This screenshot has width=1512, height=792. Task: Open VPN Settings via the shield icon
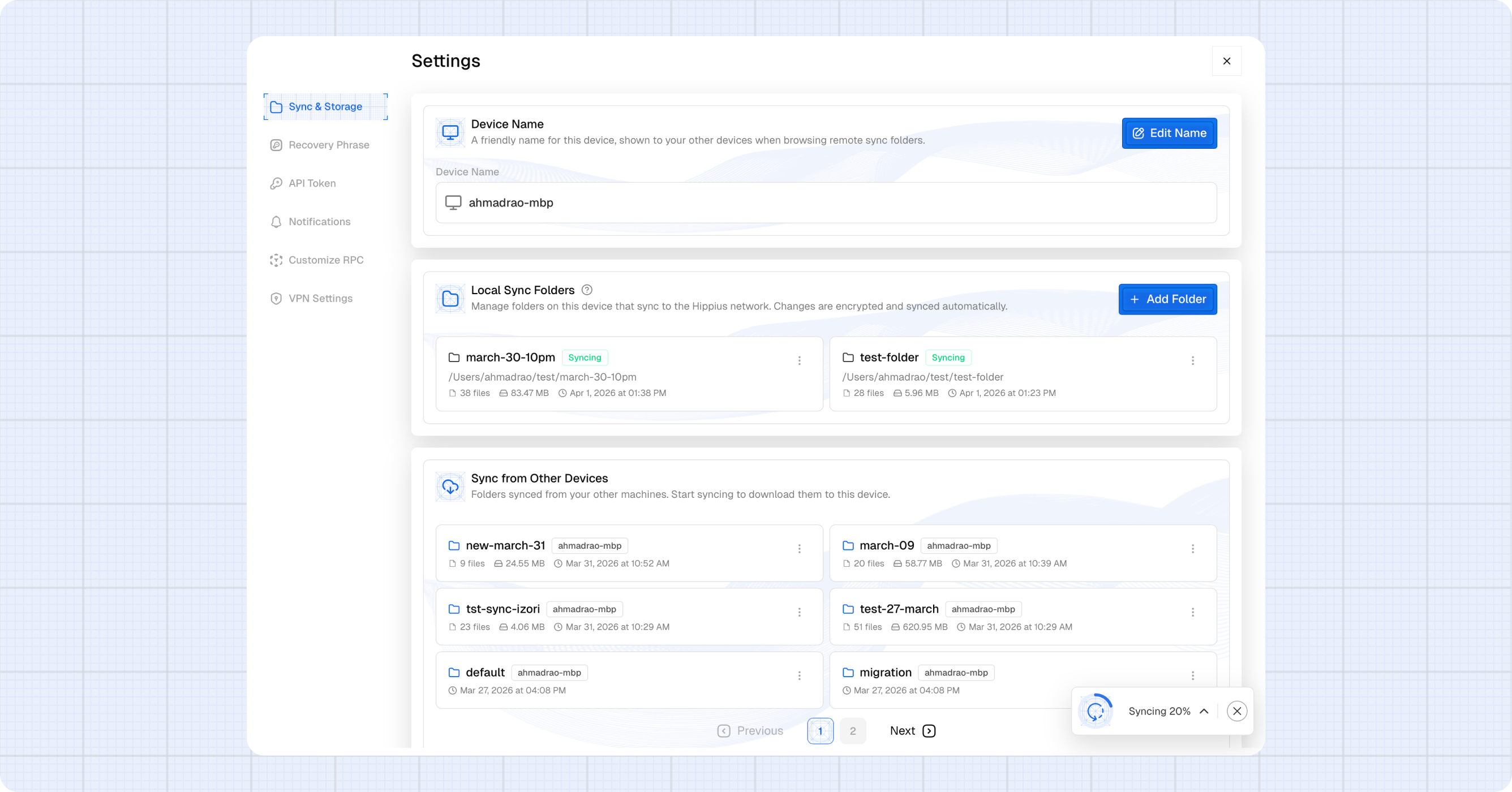tap(276, 298)
